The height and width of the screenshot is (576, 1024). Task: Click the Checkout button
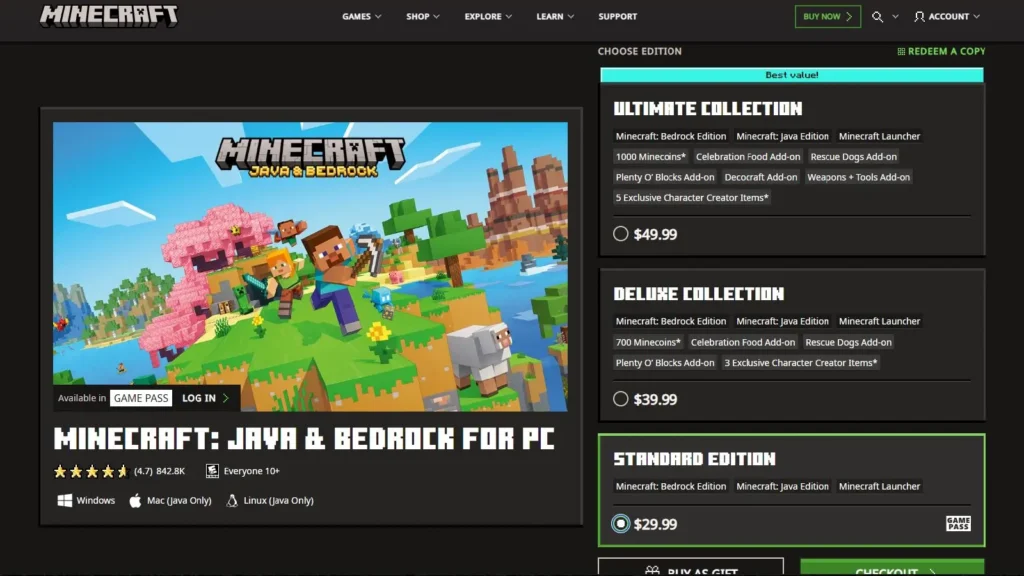[892, 568]
